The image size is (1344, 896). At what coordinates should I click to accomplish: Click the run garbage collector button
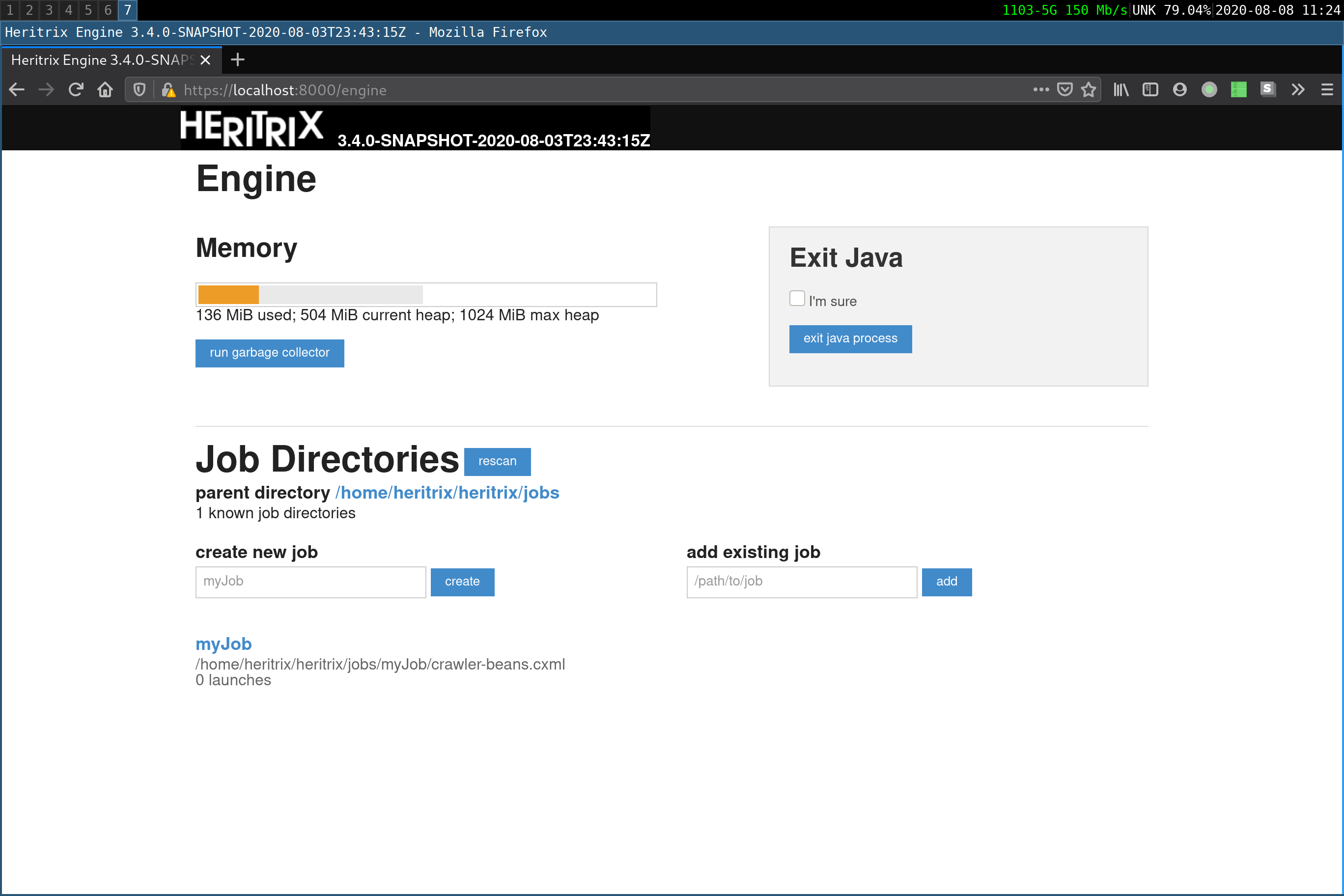(x=269, y=353)
